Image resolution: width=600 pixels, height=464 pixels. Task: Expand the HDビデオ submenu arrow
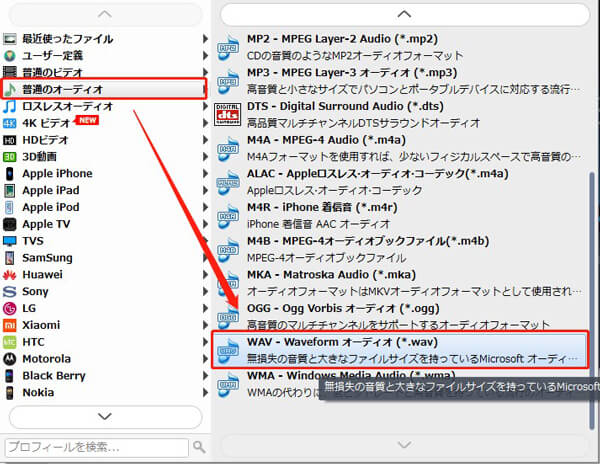(205, 140)
